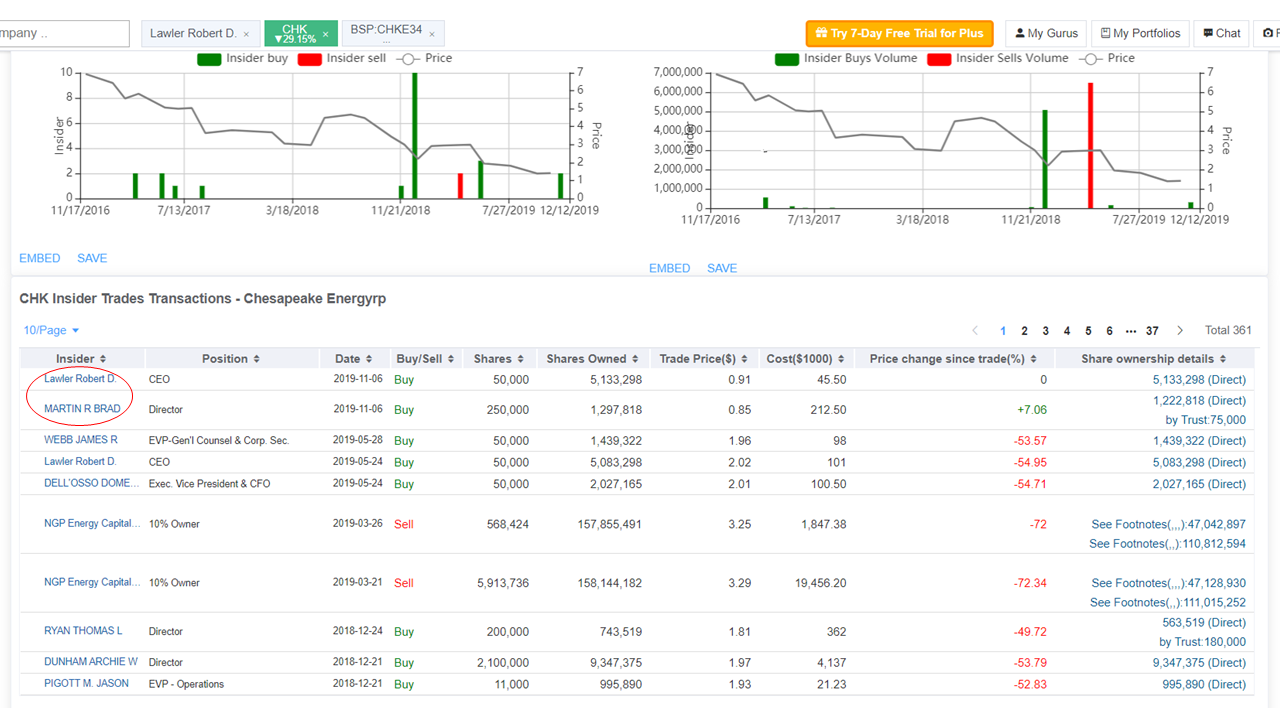
Task: Toggle the green Insider buy legend swatch
Action: (208, 59)
